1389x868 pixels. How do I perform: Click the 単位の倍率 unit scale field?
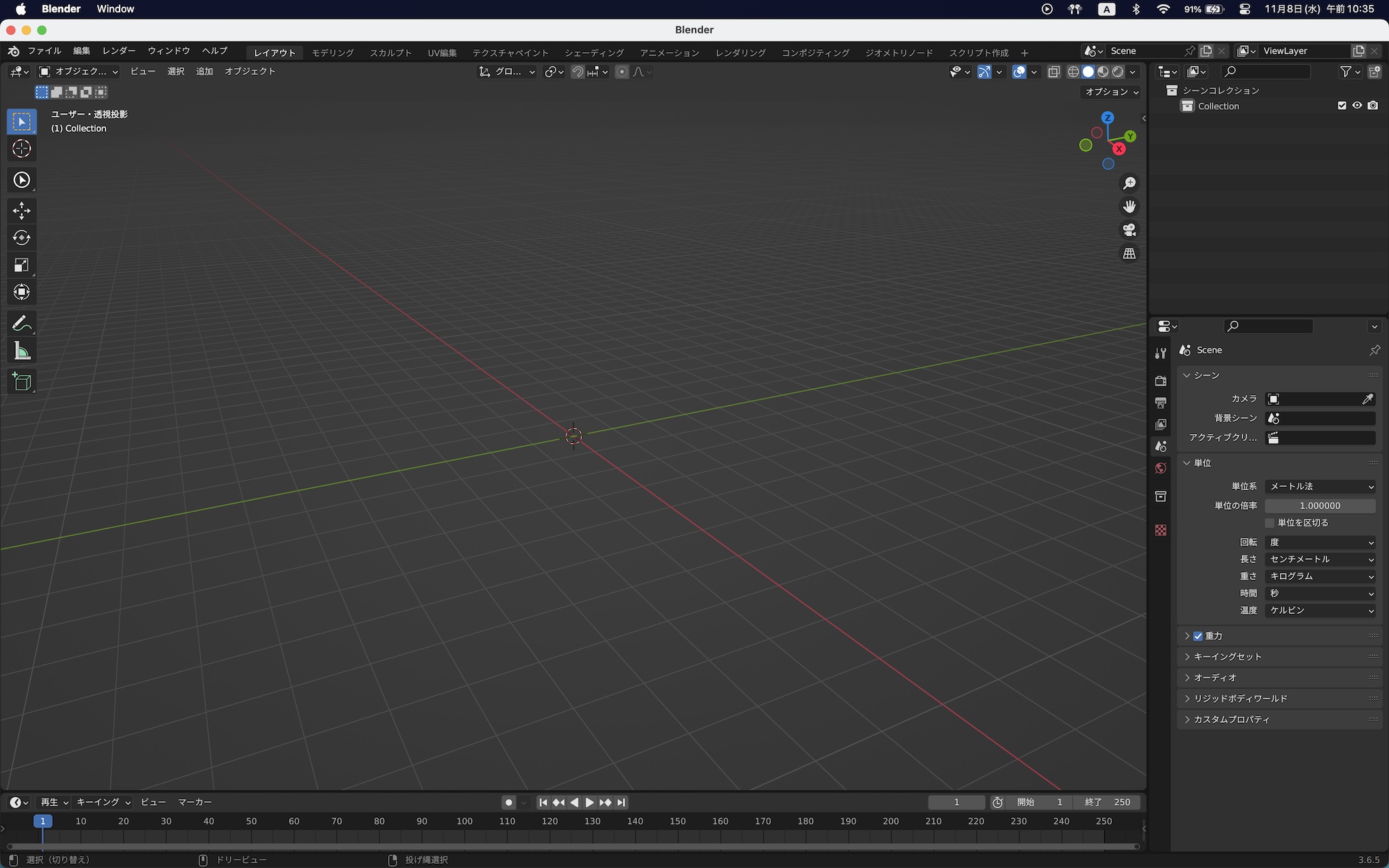pyautogui.click(x=1320, y=506)
